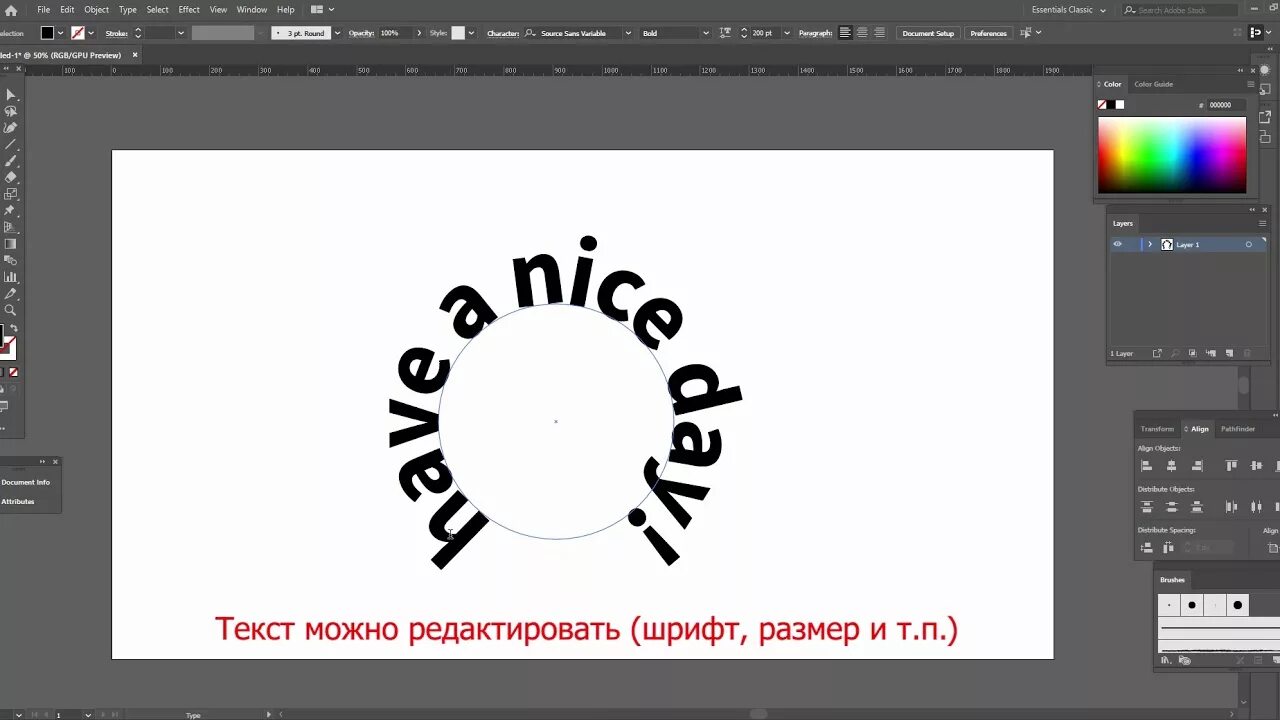Select the Paintbrush tool

[x=10, y=160]
